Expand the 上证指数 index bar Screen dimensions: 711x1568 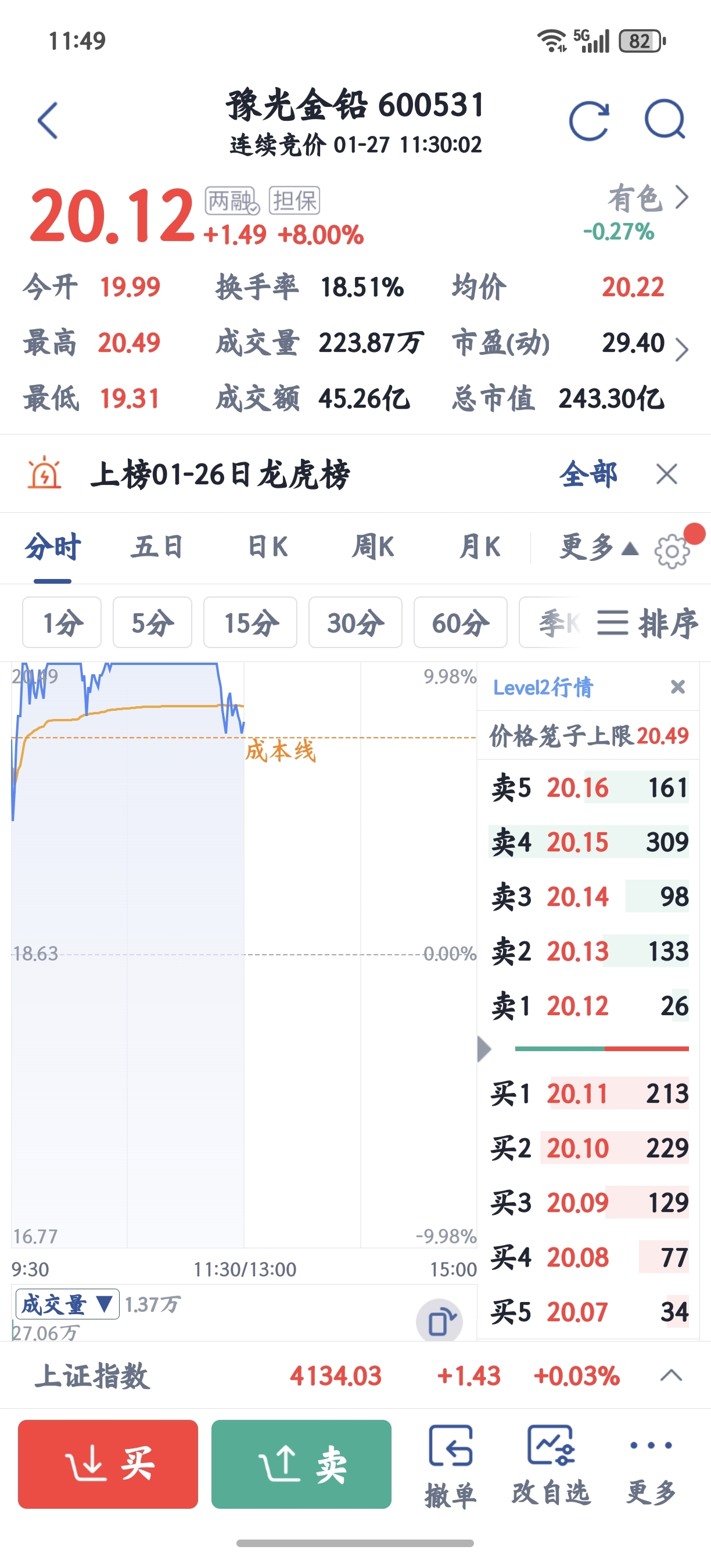click(671, 1375)
